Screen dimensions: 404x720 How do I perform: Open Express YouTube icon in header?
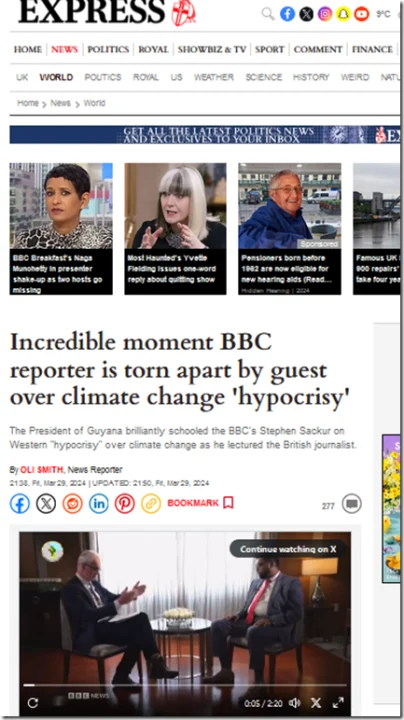click(362, 14)
